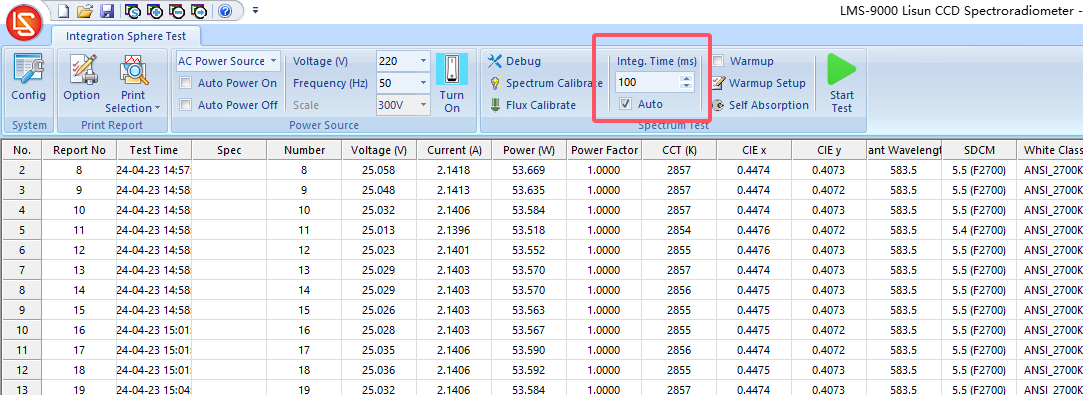Enable Auto Power Off checkbox
Image resolution: width=1083 pixels, height=395 pixels.
(185, 105)
